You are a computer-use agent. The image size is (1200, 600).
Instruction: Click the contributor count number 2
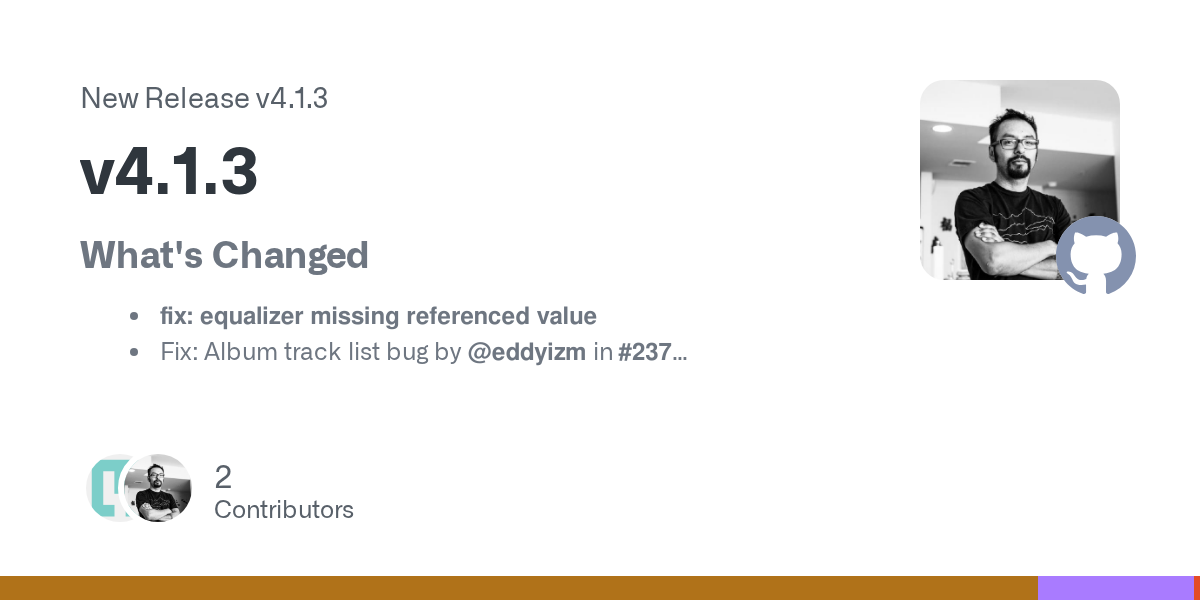pyautogui.click(x=223, y=477)
